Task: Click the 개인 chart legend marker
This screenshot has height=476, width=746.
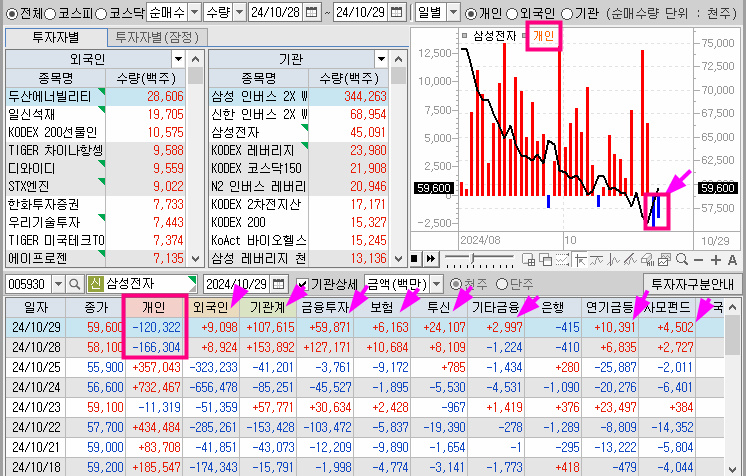Action: coord(524,35)
